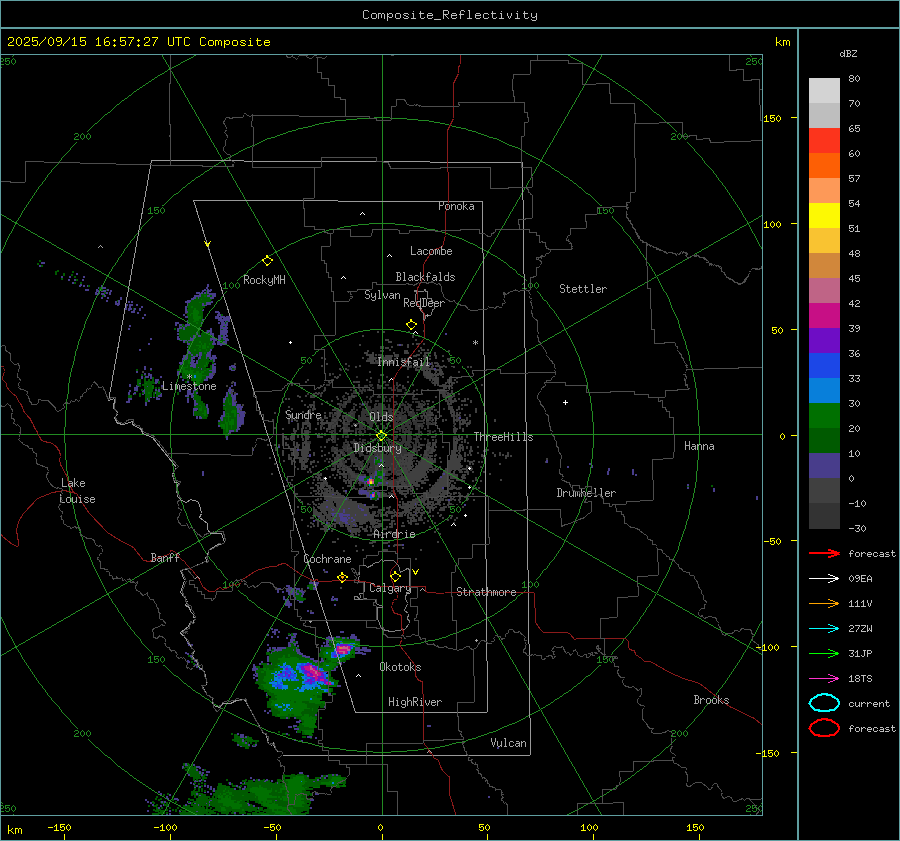Image resolution: width=900 pixels, height=841 pixels.
Task: Click the ThreeHills city label
Action: click(503, 437)
